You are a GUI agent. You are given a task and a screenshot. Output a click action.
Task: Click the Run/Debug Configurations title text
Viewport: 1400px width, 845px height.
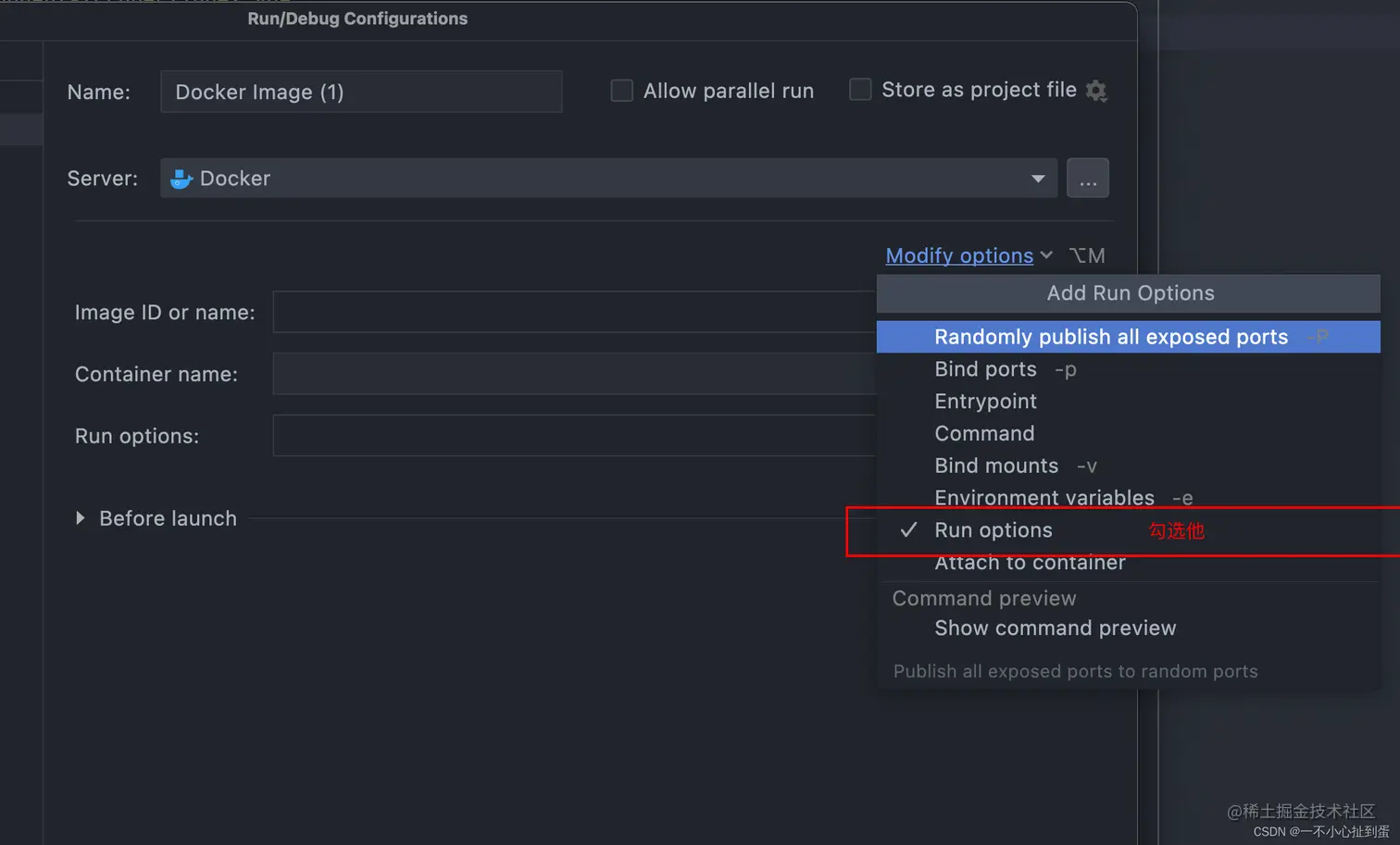(357, 19)
